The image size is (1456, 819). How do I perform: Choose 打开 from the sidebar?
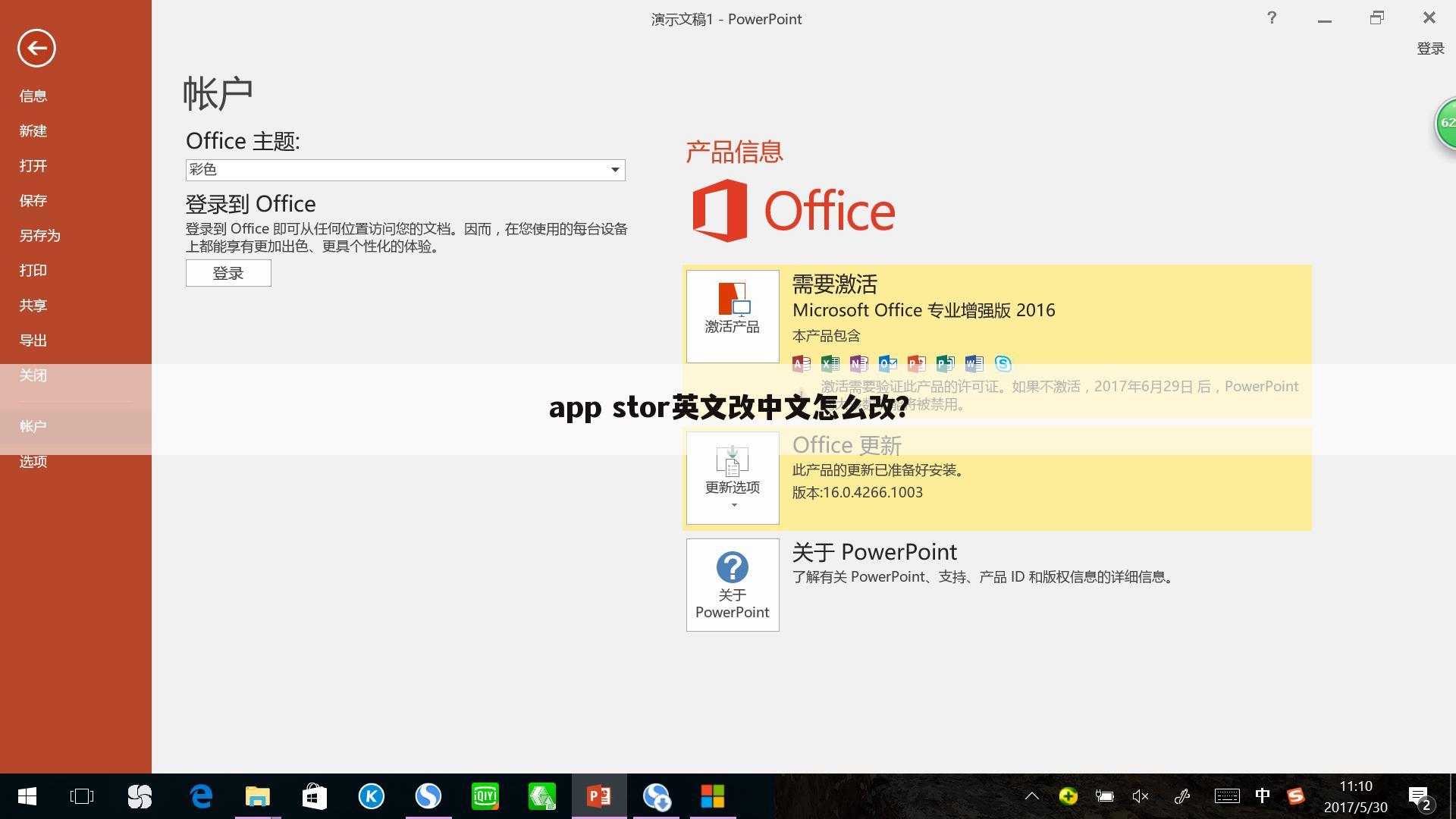coord(33,166)
